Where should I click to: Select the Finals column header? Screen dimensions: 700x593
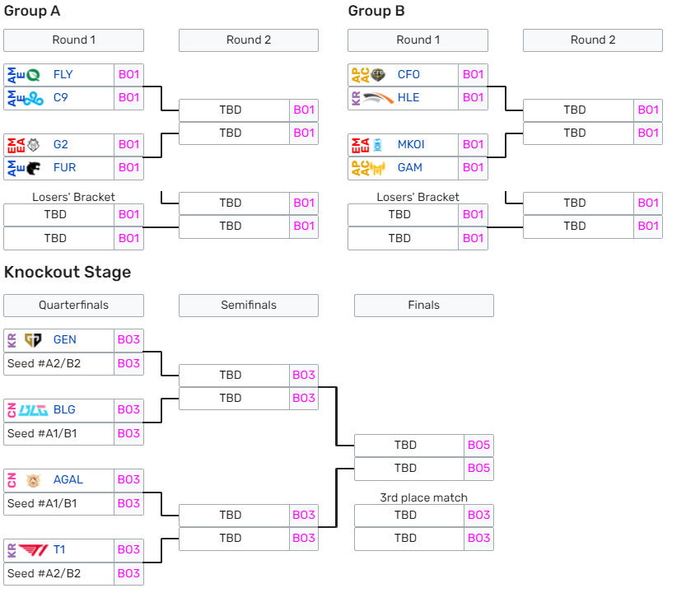click(x=423, y=305)
